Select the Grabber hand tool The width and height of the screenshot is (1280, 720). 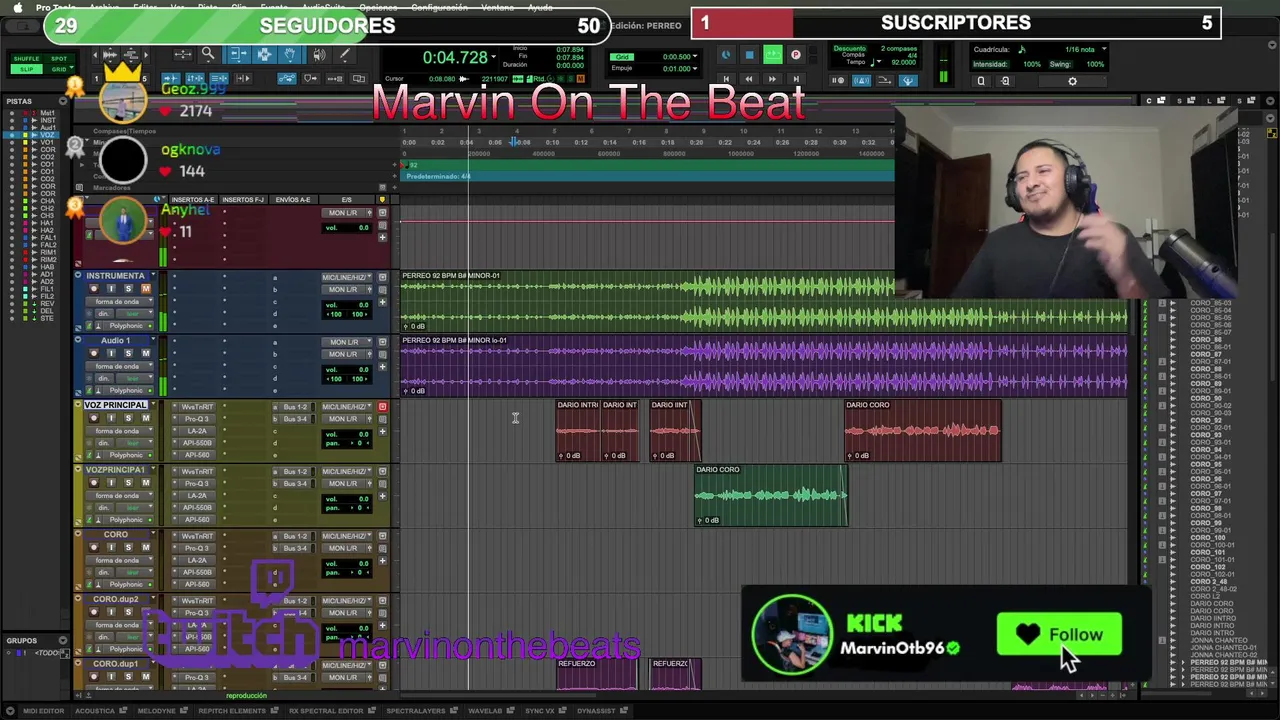[290, 55]
